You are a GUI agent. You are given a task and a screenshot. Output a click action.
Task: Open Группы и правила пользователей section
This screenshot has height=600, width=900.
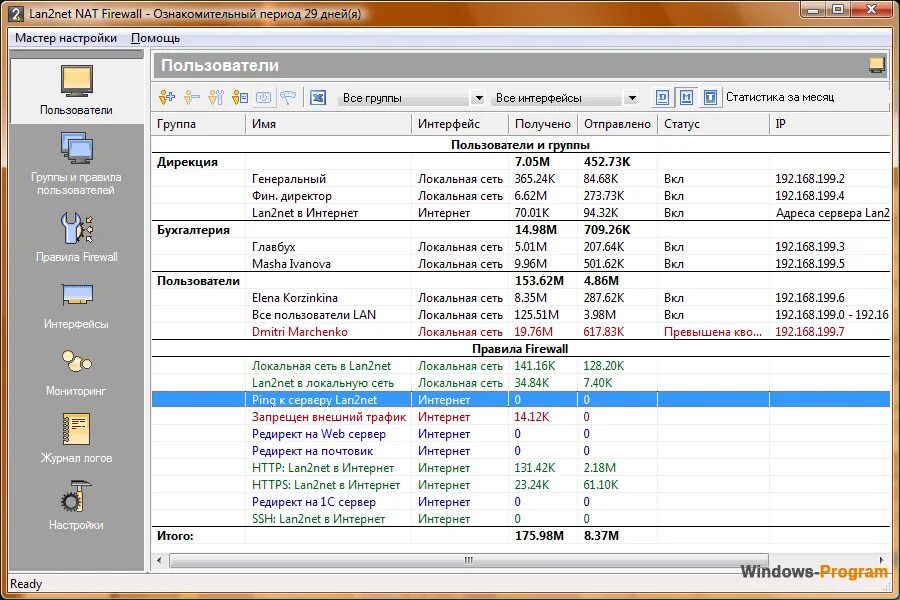point(76,164)
